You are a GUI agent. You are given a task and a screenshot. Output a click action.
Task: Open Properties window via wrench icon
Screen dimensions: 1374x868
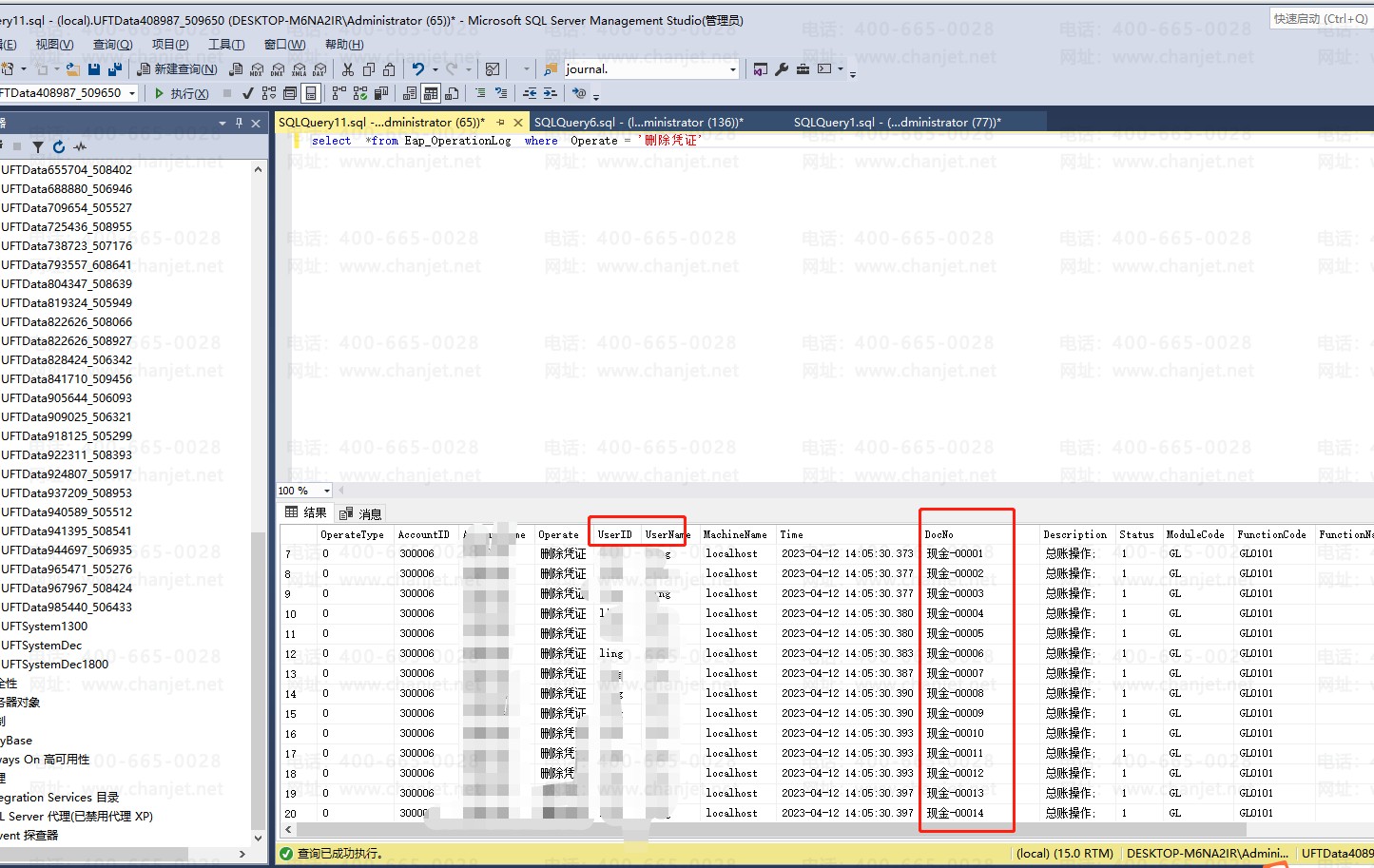point(782,69)
